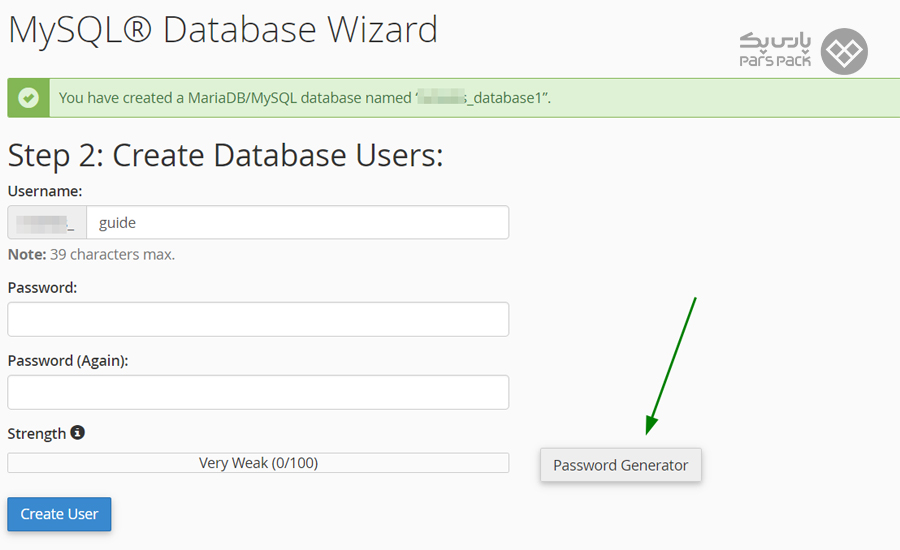900x550 pixels.
Task: Focus the Password (Again) input field
Action: click(258, 392)
